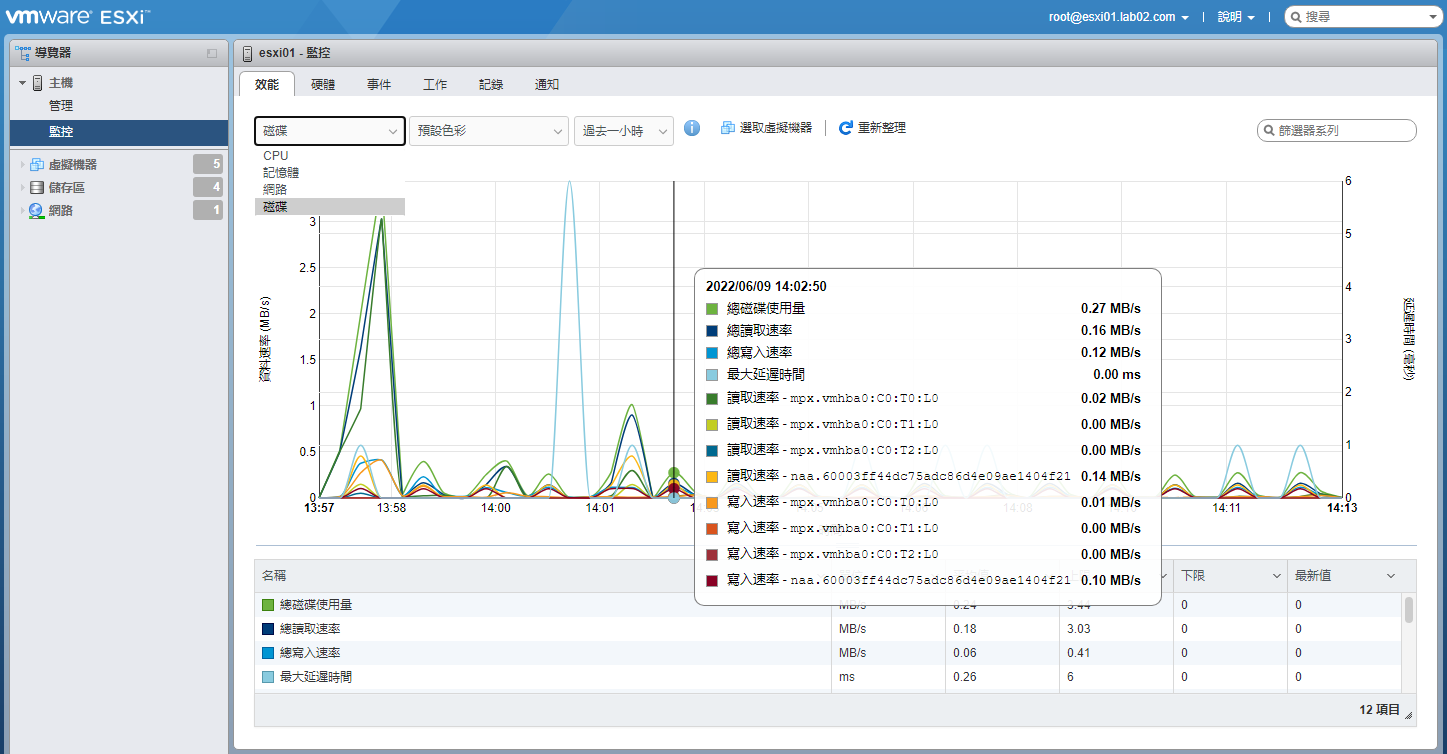Viewport: 1447px width, 754px height.
Task: Click the 總寫入速率 blue swatch in table
Action: click(x=268, y=653)
